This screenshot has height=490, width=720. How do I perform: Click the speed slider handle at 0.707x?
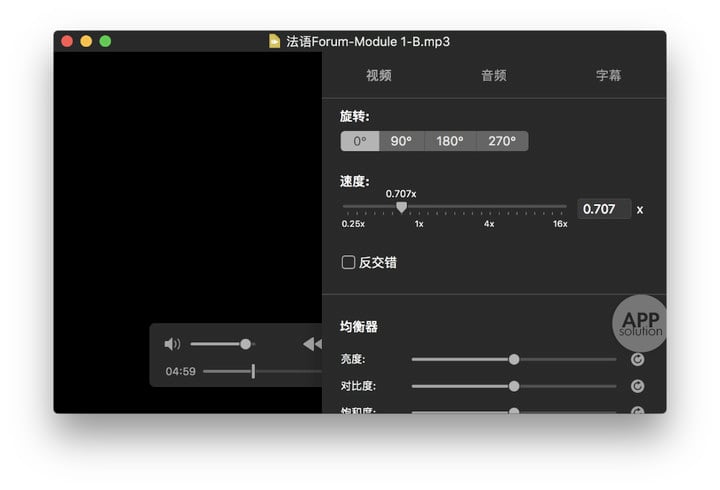tap(401, 208)
